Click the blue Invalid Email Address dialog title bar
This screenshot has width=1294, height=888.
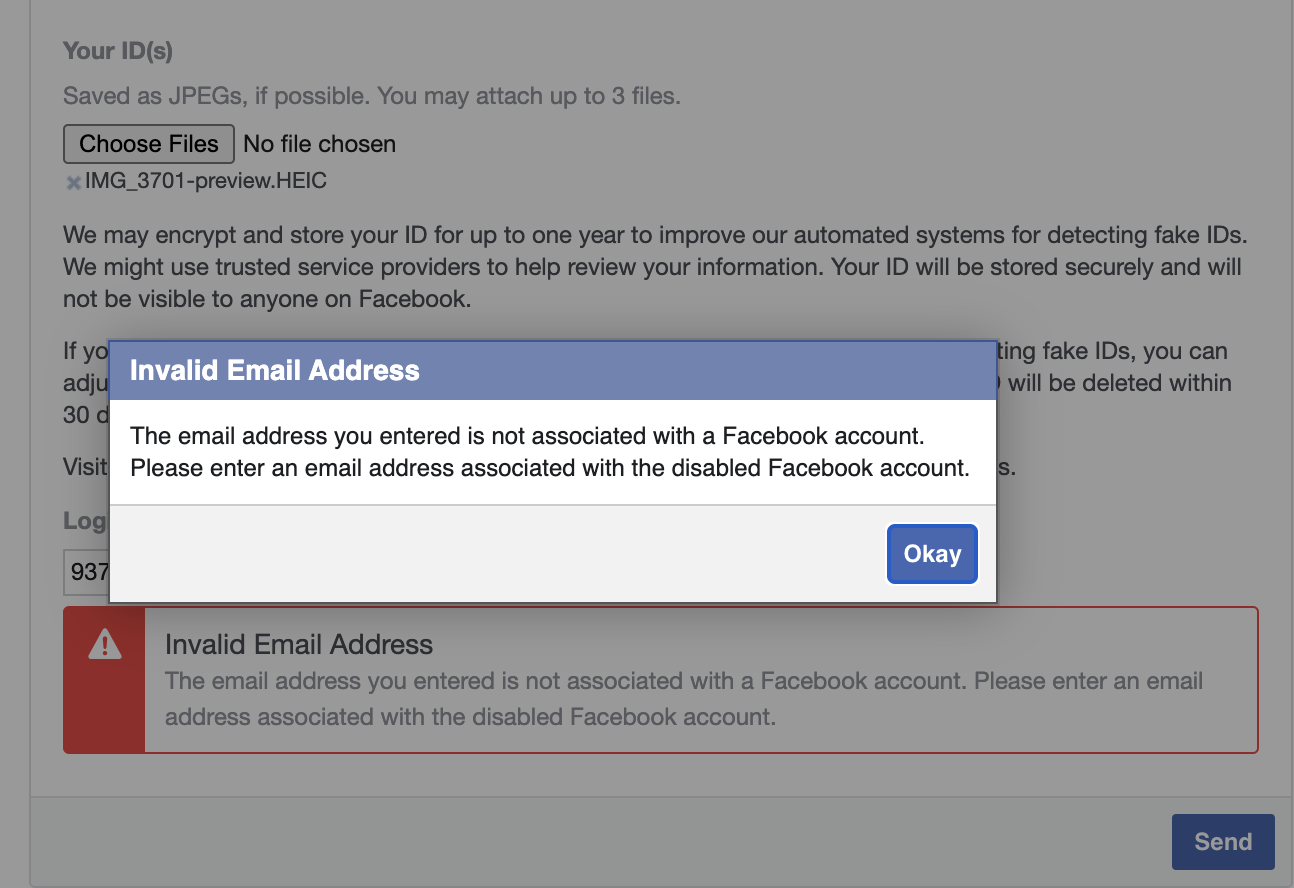click(x=553, y=370)
